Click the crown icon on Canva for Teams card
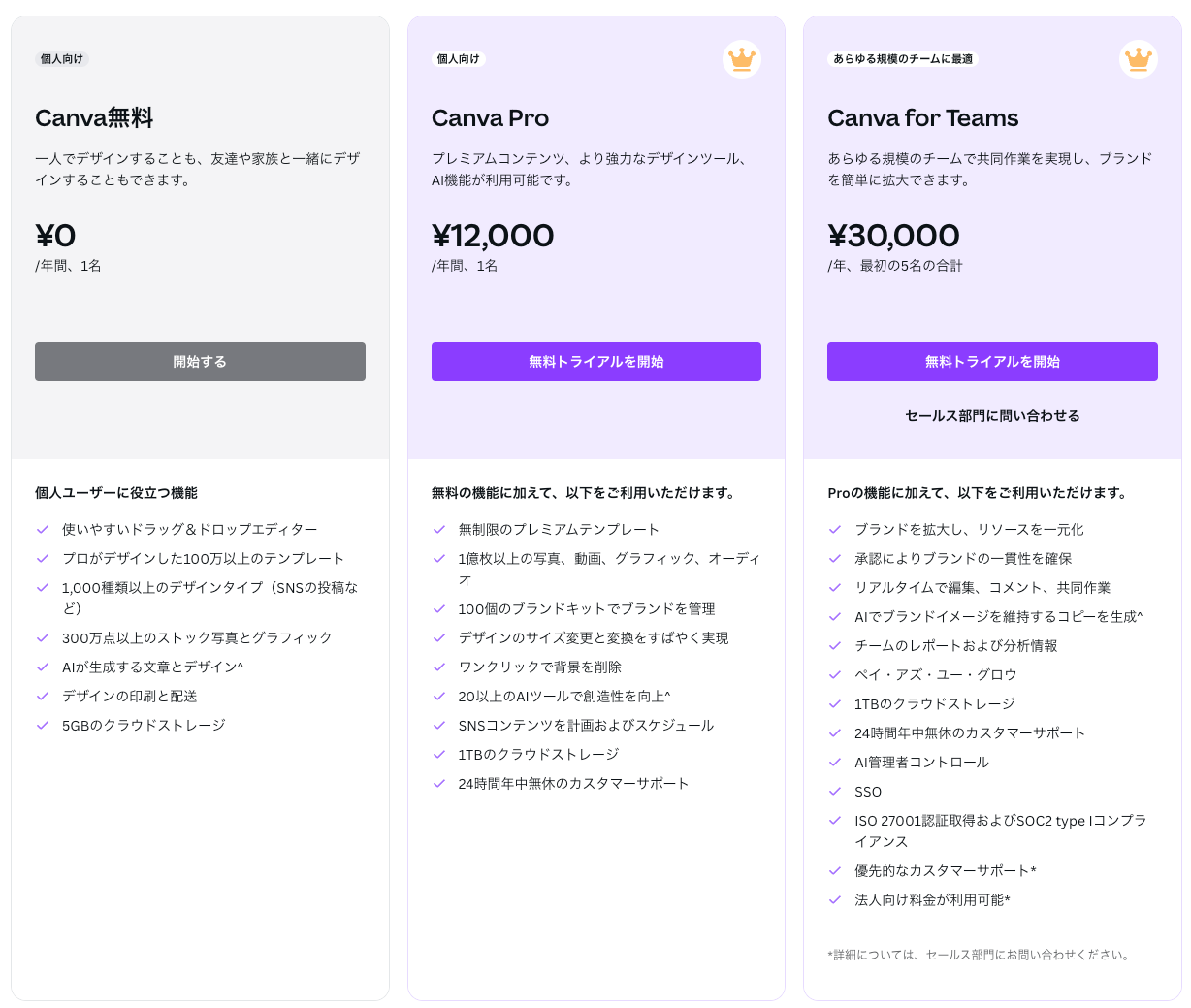The image size is (1191, 1008). click(1139, 59)
